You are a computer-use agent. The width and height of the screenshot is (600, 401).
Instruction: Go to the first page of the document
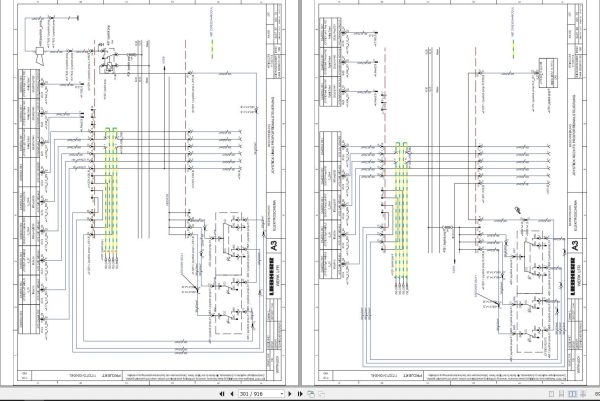coord(222,394)
